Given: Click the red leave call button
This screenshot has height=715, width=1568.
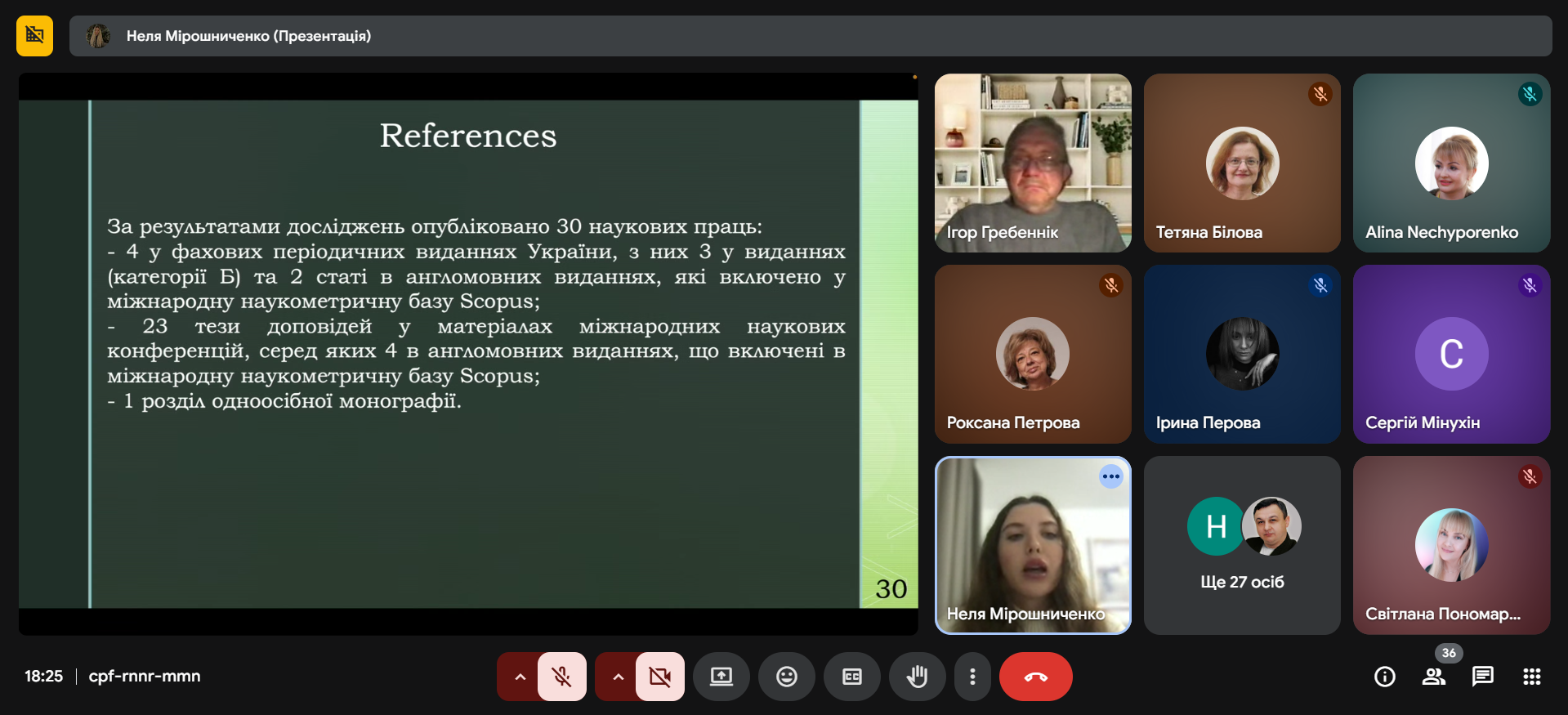Looking at the screenshot, I should coord(1035,677).
